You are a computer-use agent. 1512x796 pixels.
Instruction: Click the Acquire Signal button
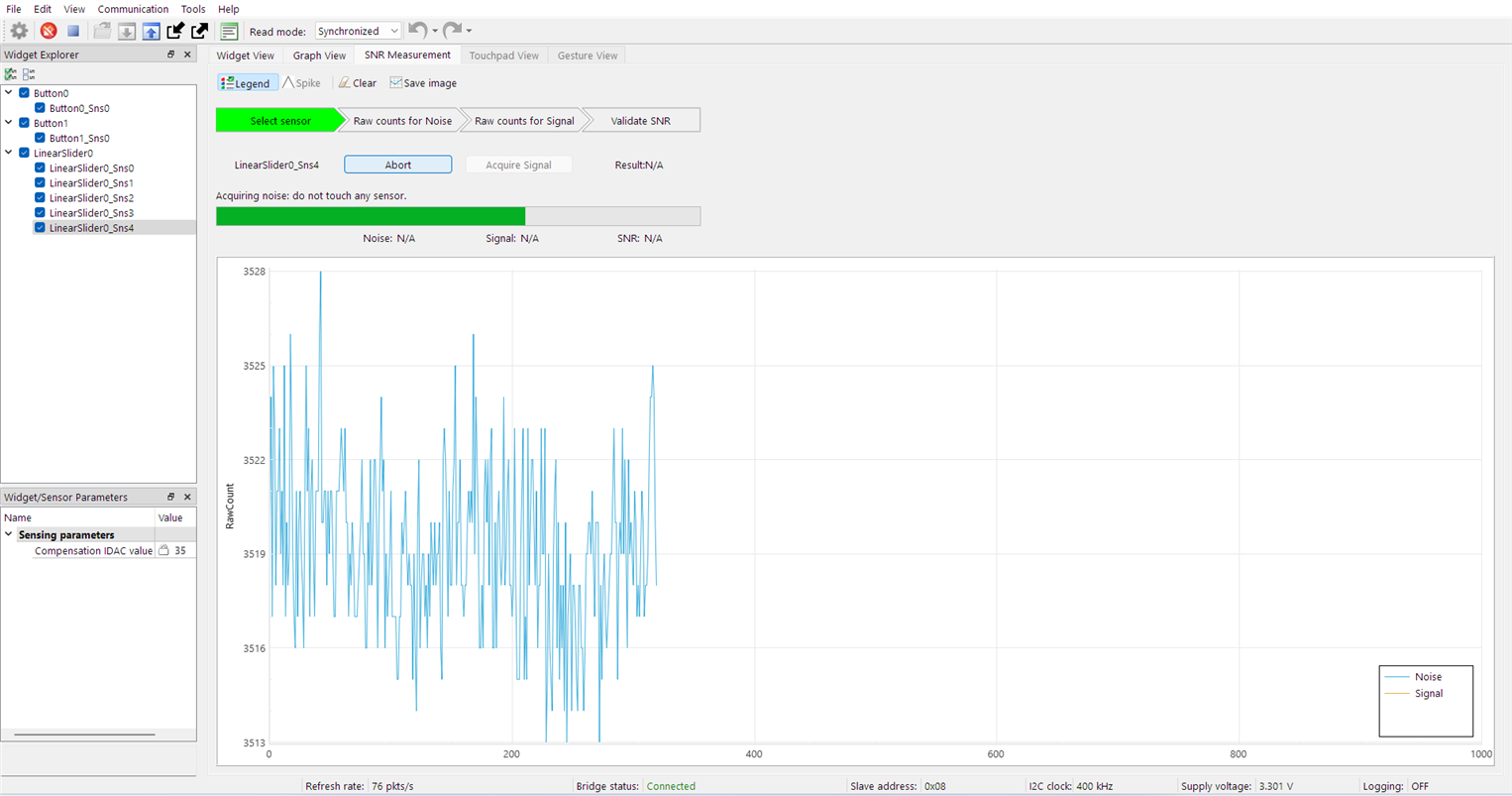(518, 165)
